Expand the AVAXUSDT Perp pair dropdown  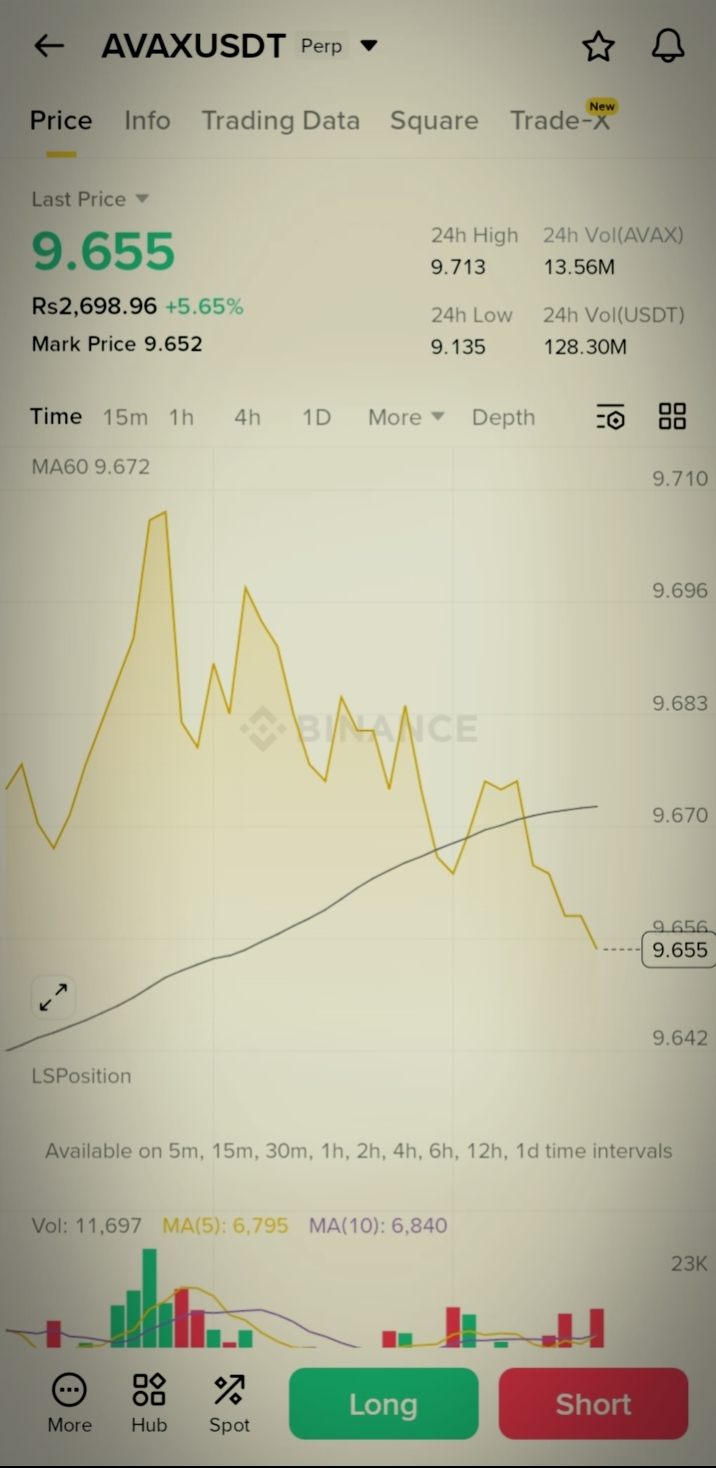click(369, 46)
